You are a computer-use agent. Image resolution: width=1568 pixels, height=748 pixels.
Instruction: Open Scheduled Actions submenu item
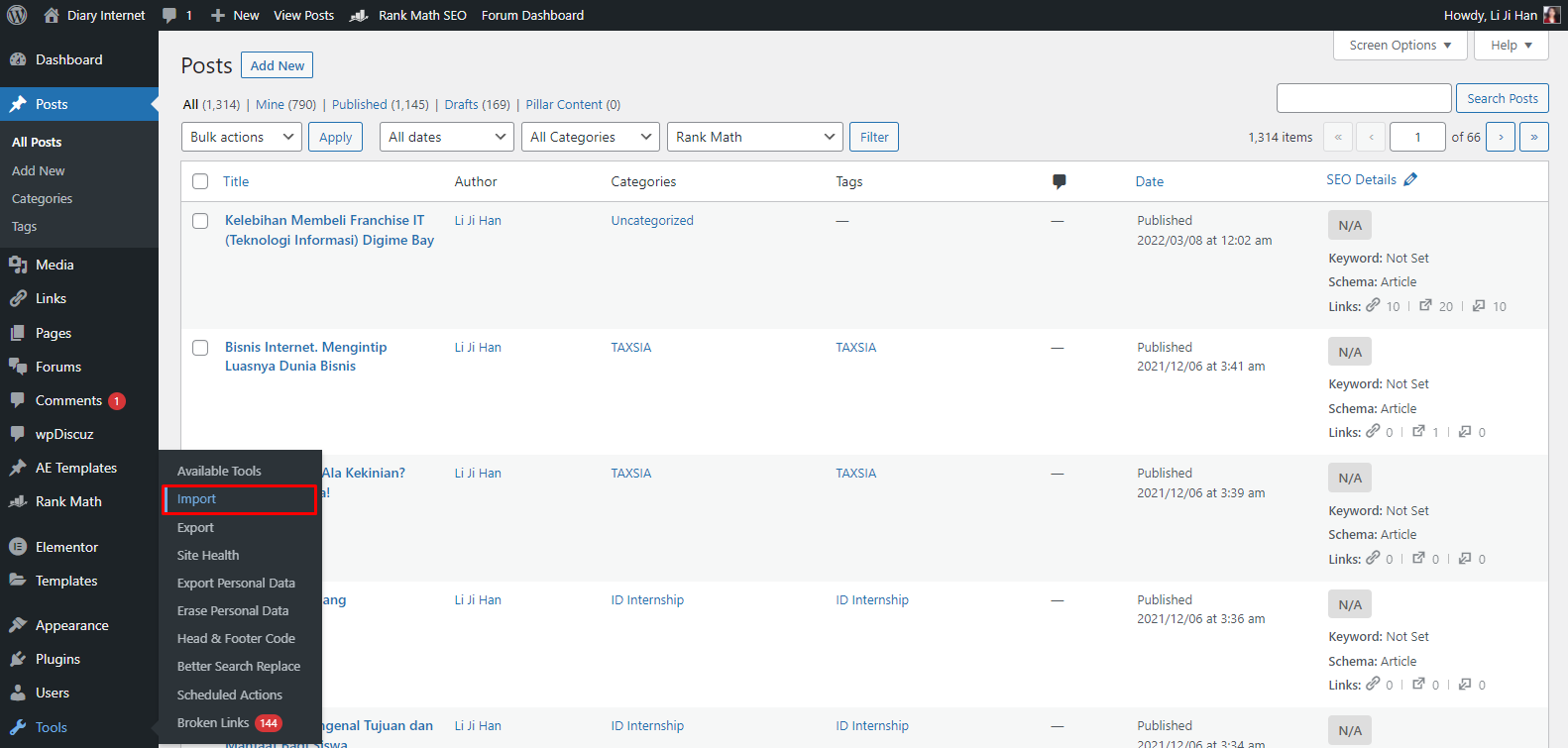pos(230,695)
